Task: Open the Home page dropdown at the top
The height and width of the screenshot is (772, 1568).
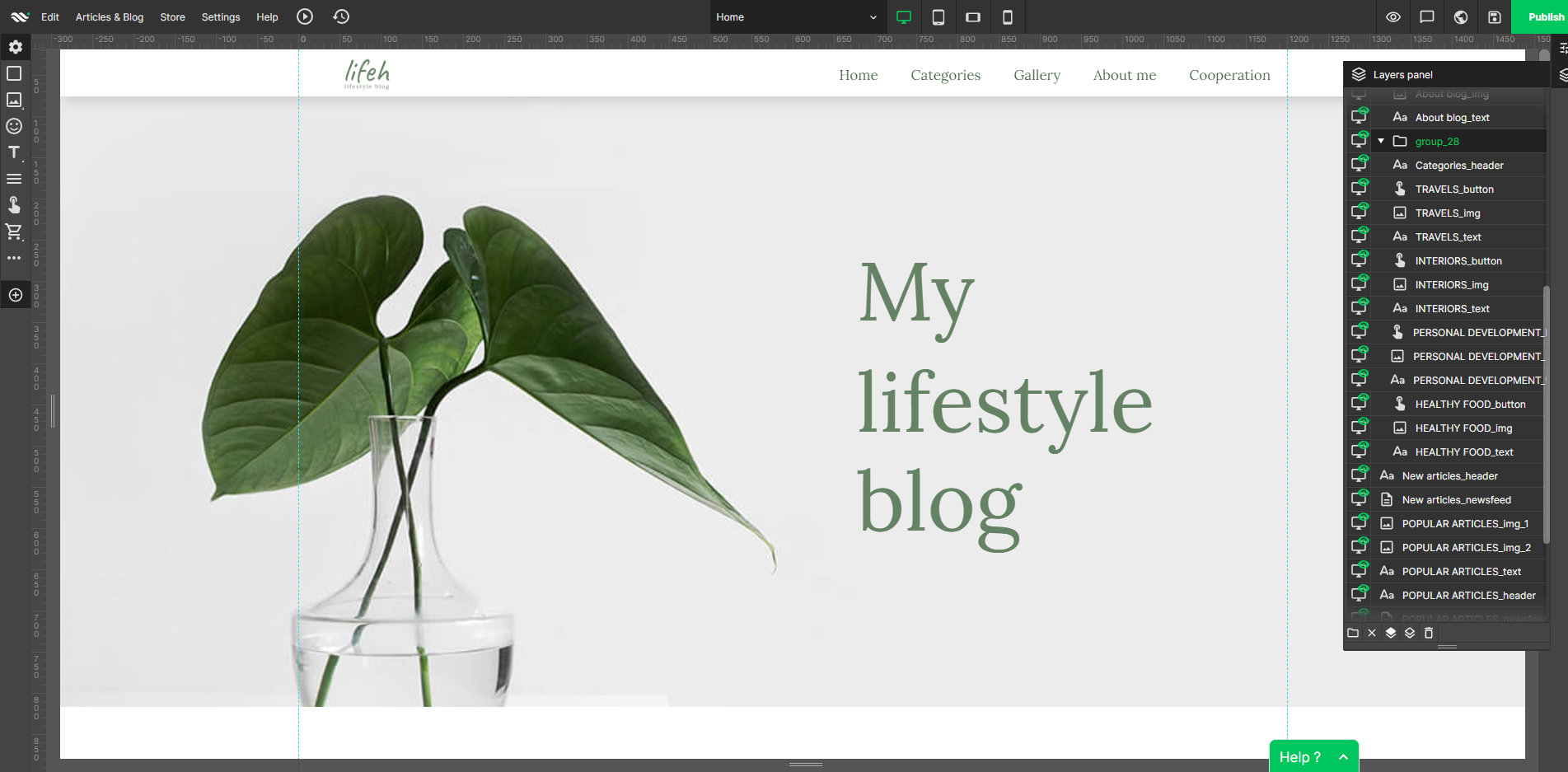Action: (796, 16)
